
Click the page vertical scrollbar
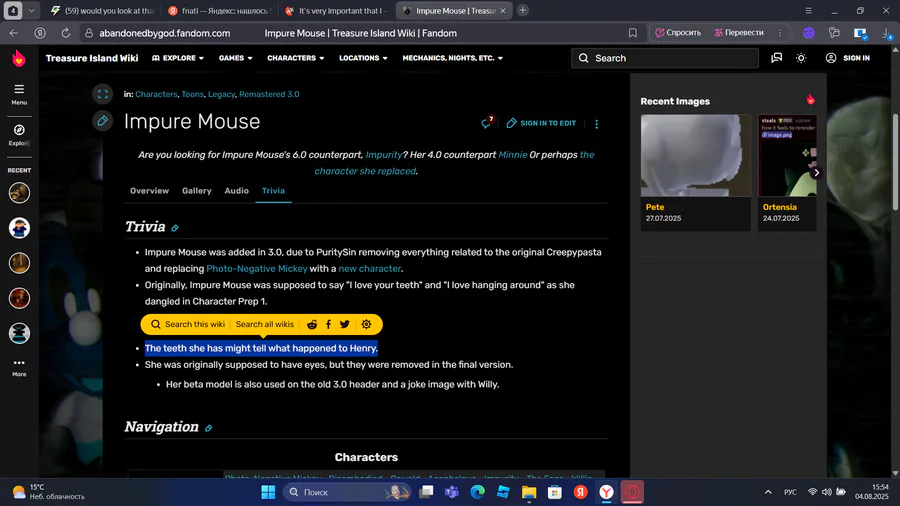(895, 162)
